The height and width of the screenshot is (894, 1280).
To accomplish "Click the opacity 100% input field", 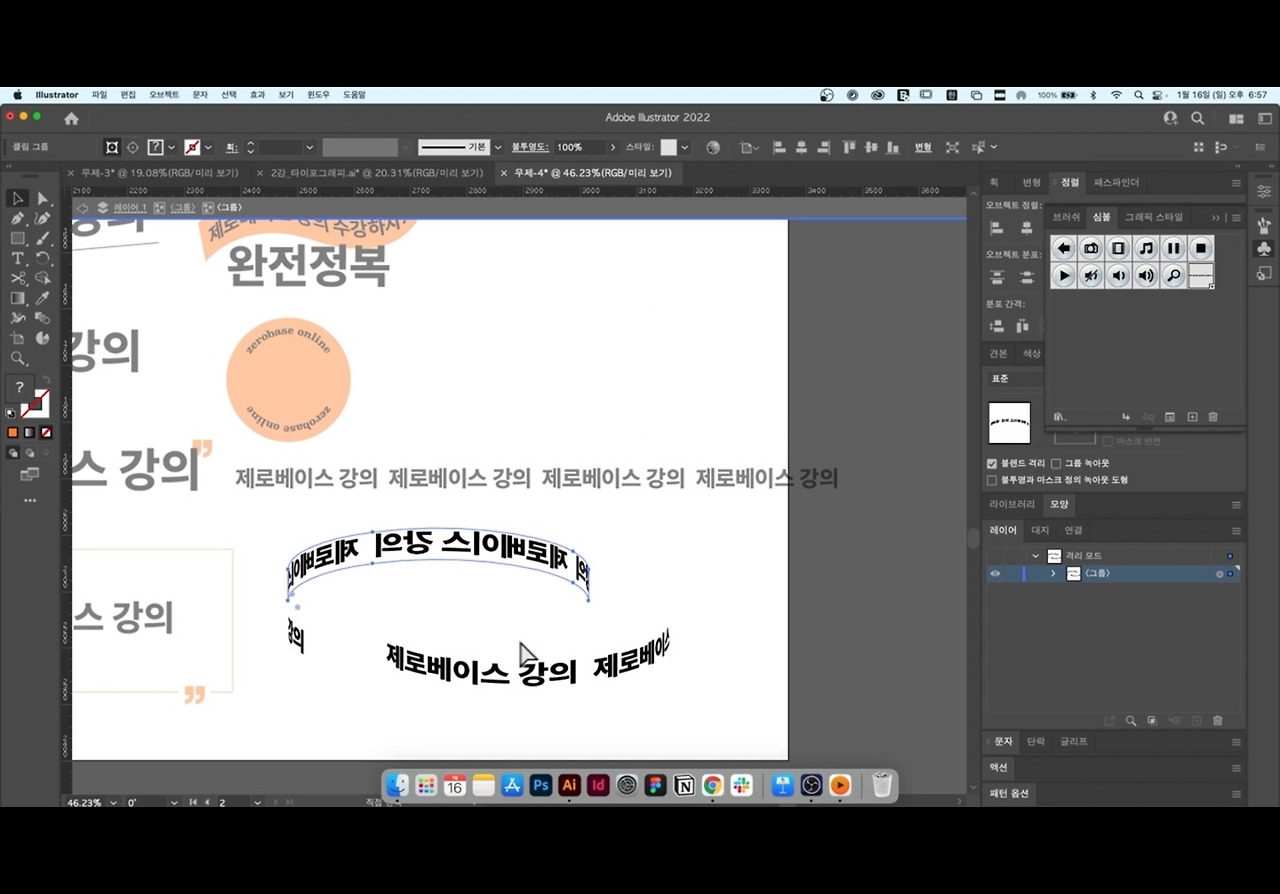I will pyautogui.click(x=580, y=147).
